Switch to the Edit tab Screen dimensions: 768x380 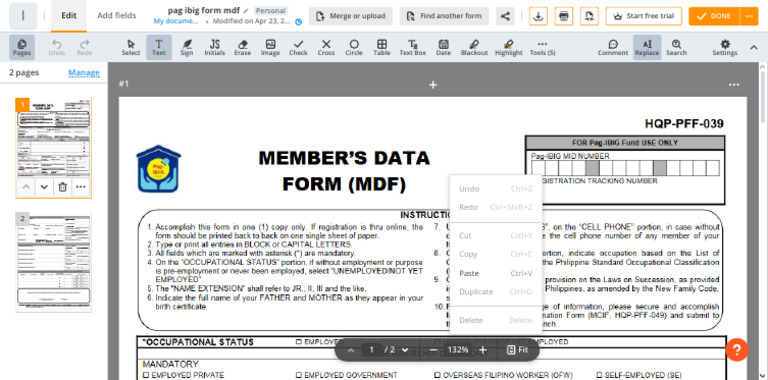coord(69,16)
